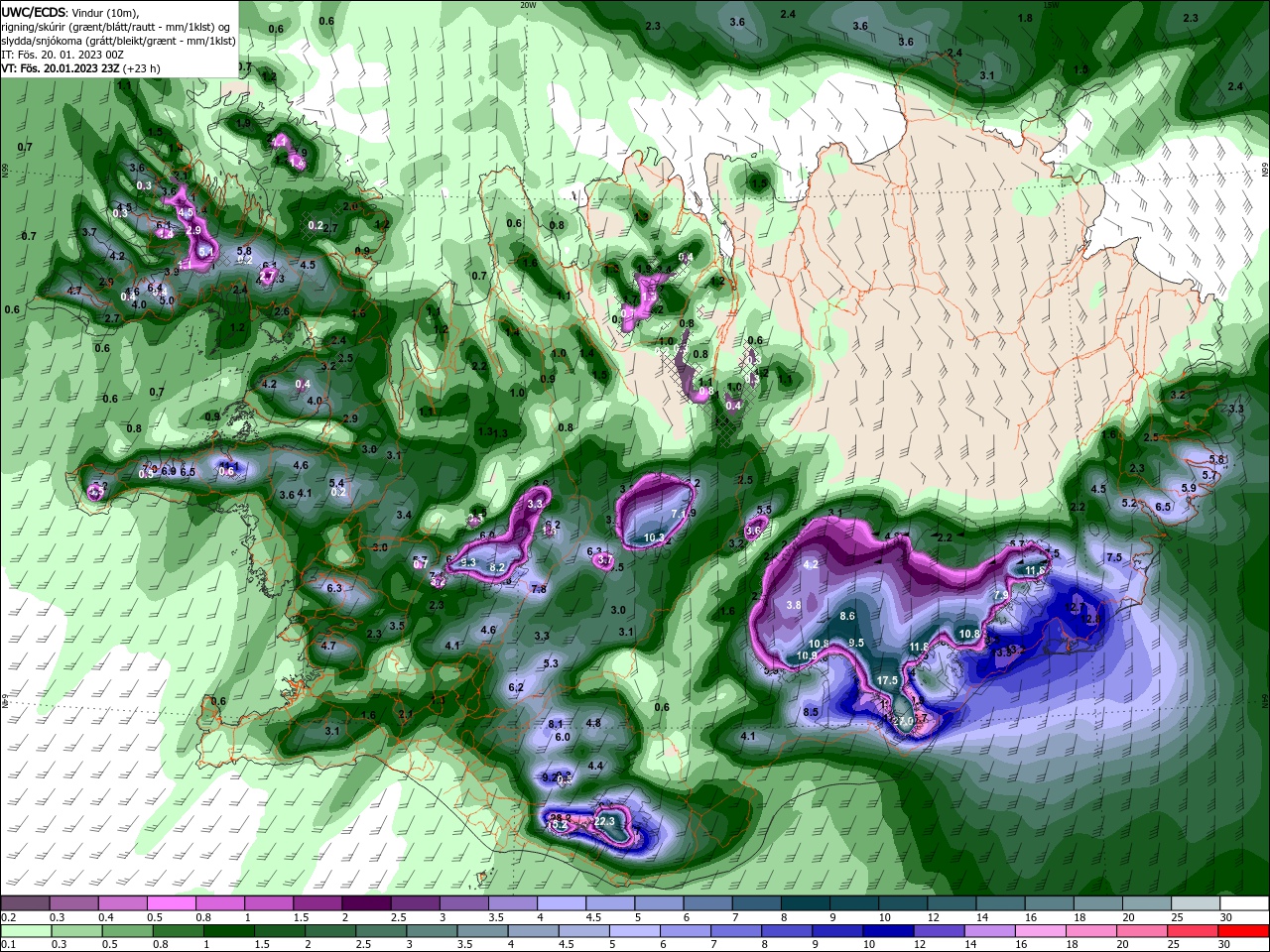The height and width of the screenshot is (952, 1270).
Task: Click the white 3.8 value
Action: [794, 605]
